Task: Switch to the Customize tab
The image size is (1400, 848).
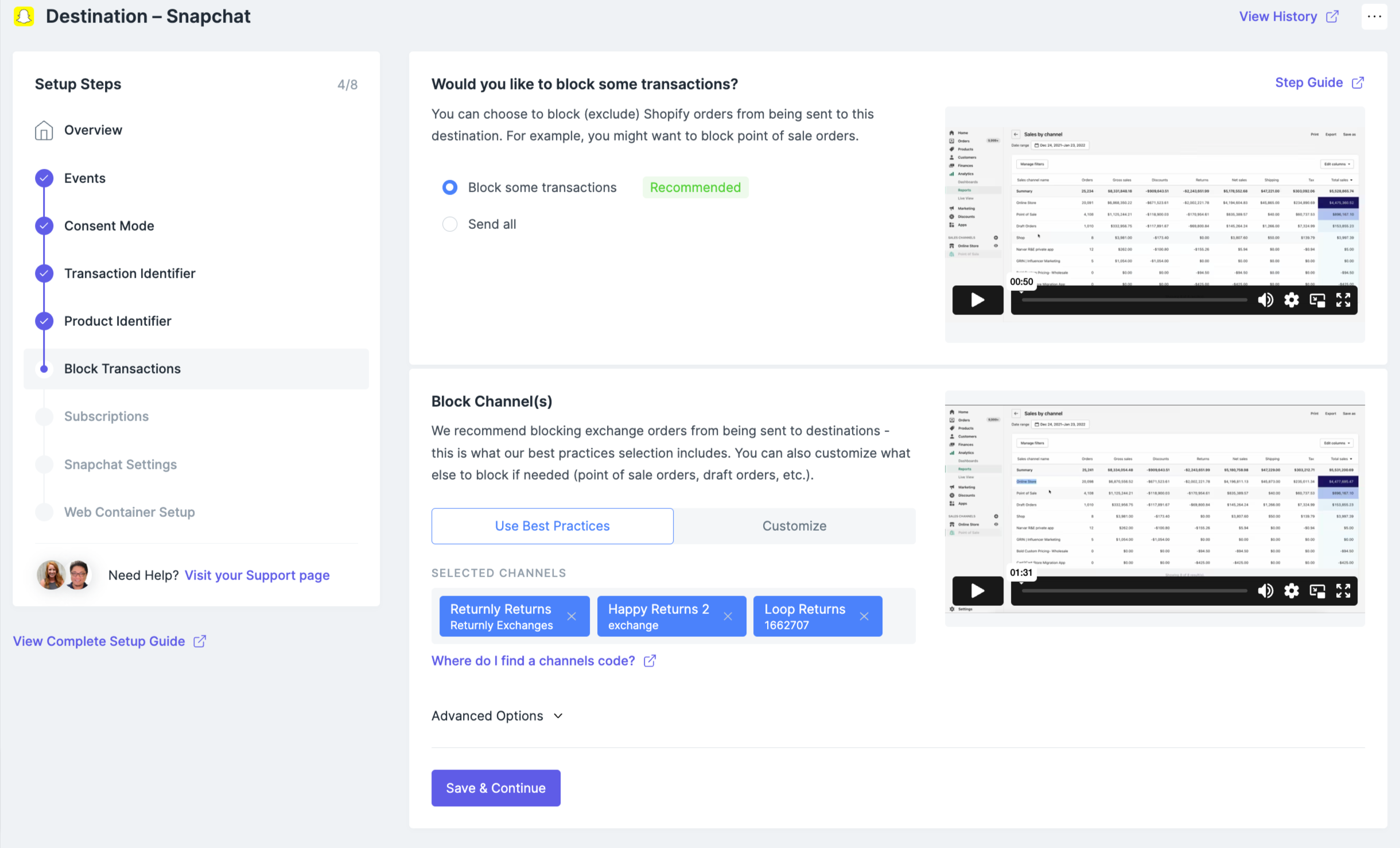Action: coord(794,526)
